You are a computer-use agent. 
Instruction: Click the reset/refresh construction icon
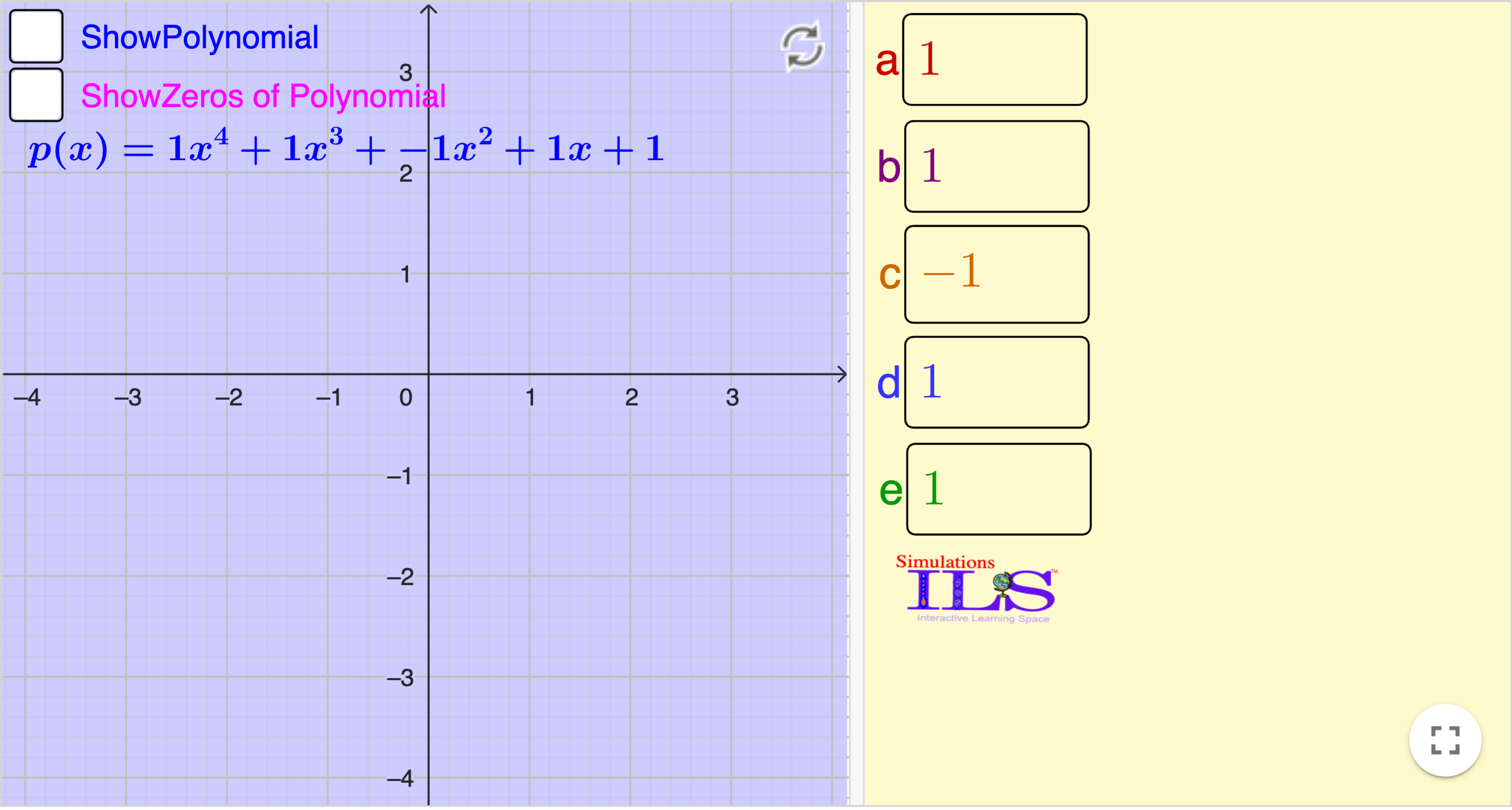(x=802, y=46)
